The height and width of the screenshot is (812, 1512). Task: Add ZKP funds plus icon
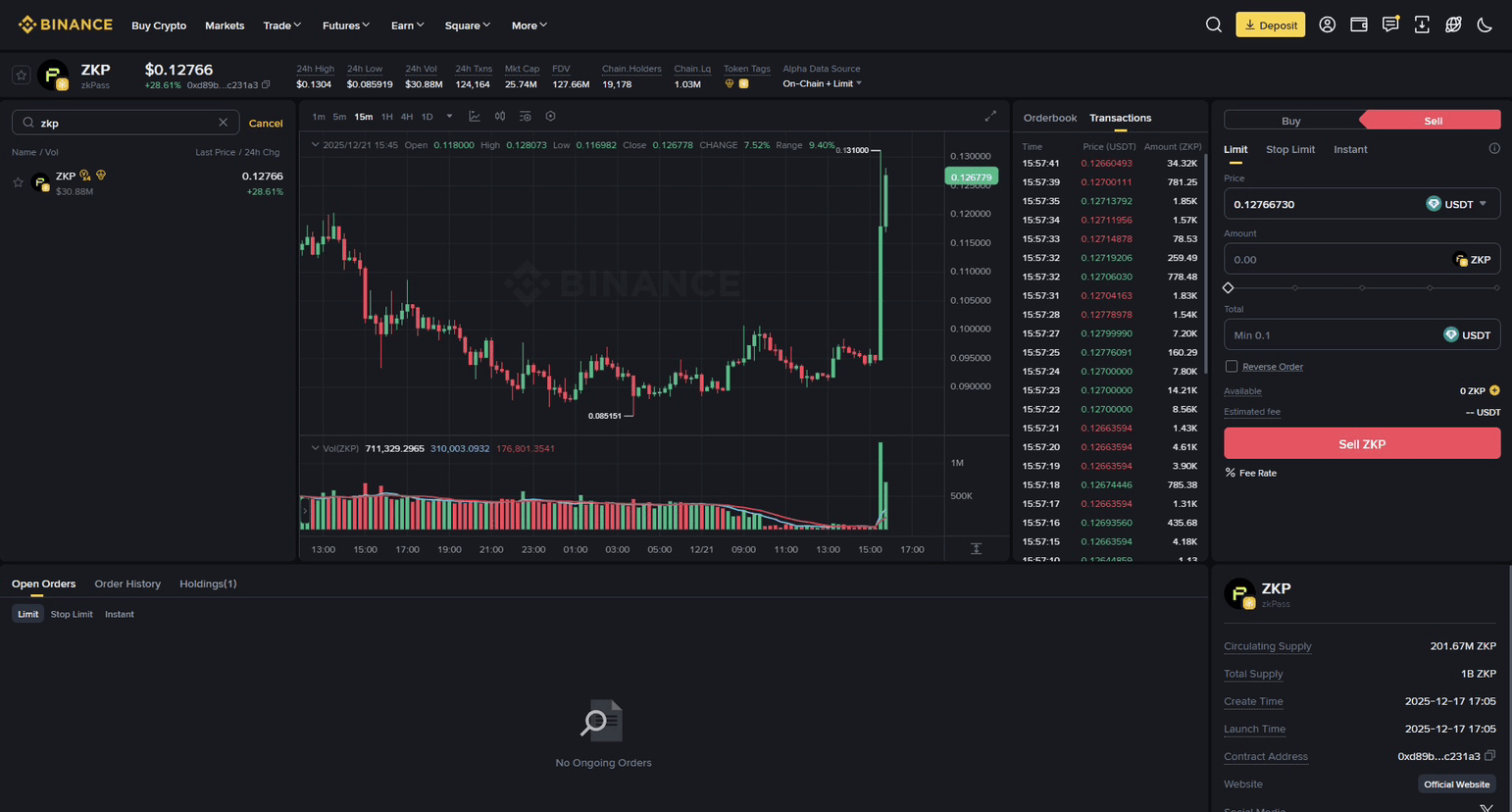tap(1494, 390)
